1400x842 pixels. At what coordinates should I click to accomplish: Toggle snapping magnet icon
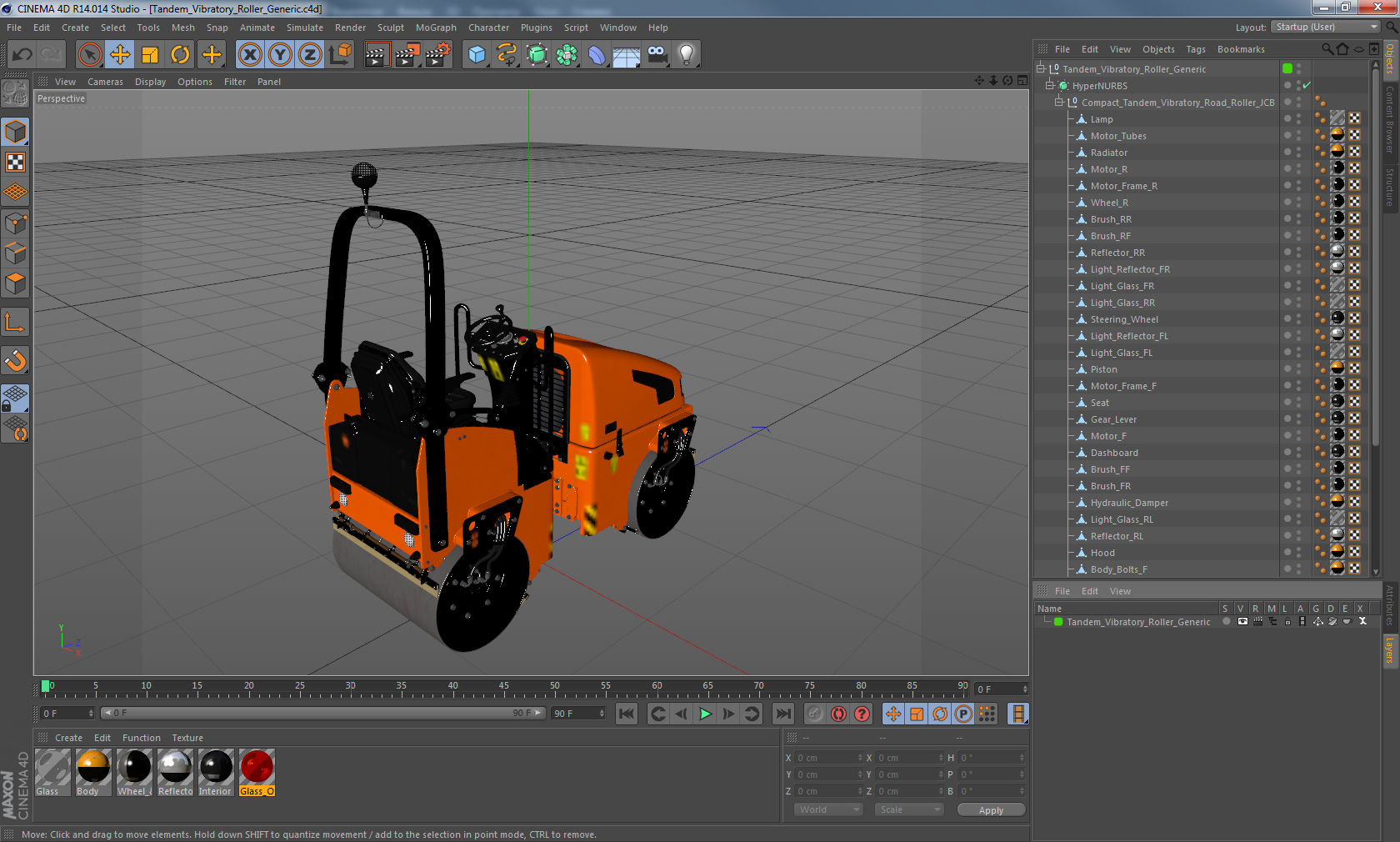[x=16, y=360]
